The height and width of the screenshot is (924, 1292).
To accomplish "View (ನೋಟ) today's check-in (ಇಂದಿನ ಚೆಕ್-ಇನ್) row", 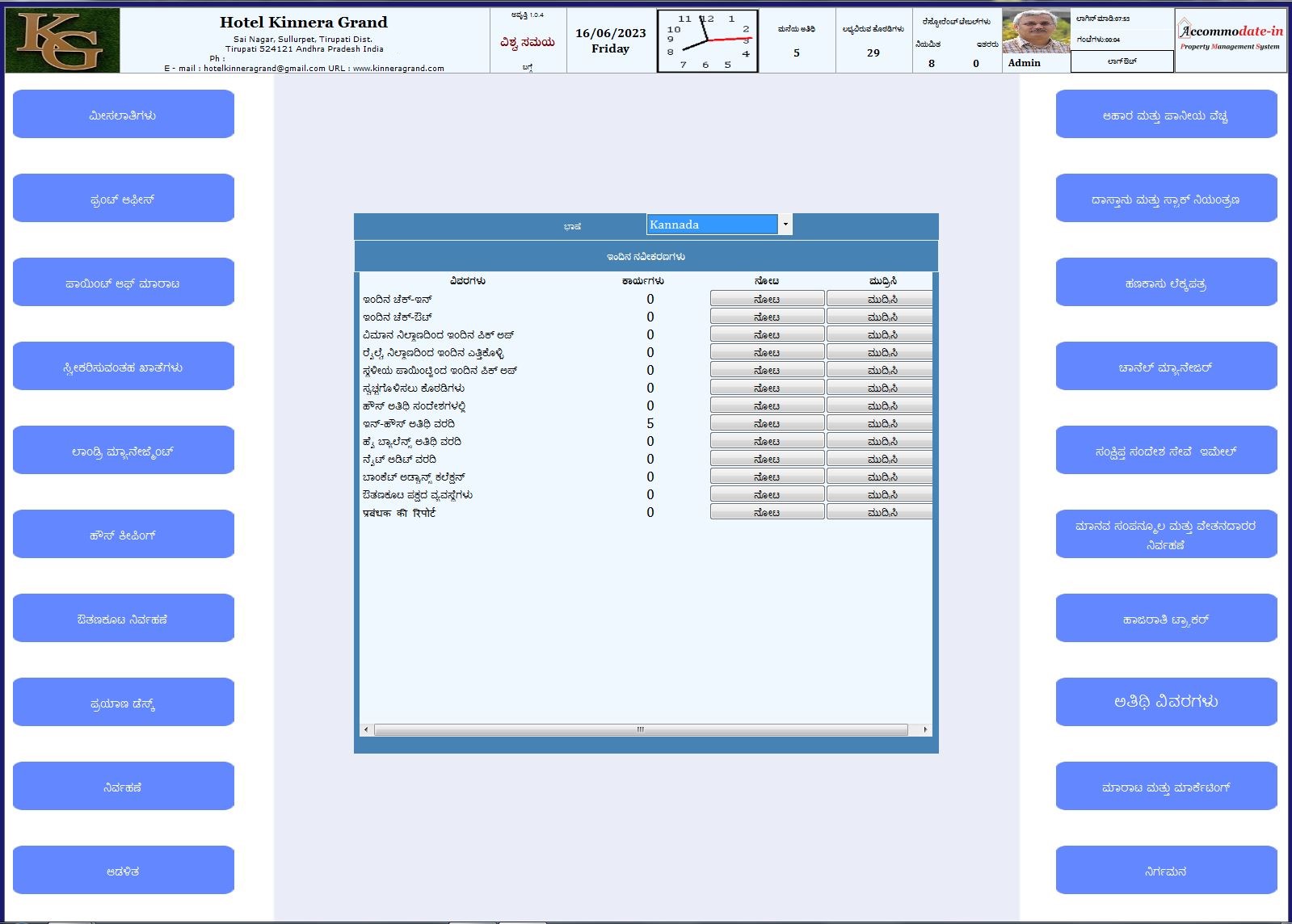I will point(767,299).
